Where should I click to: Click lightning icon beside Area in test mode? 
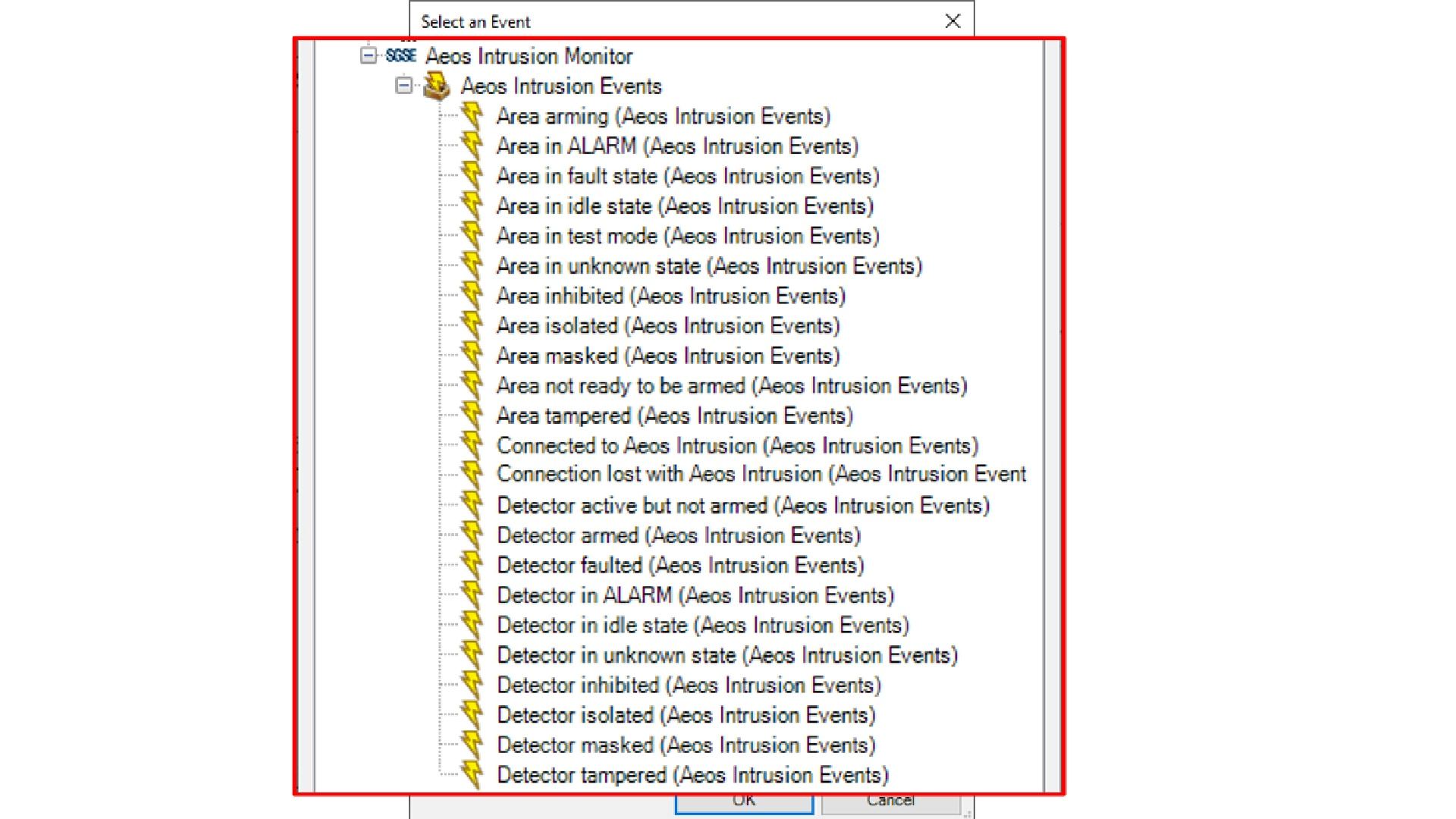tap(472, 236)
